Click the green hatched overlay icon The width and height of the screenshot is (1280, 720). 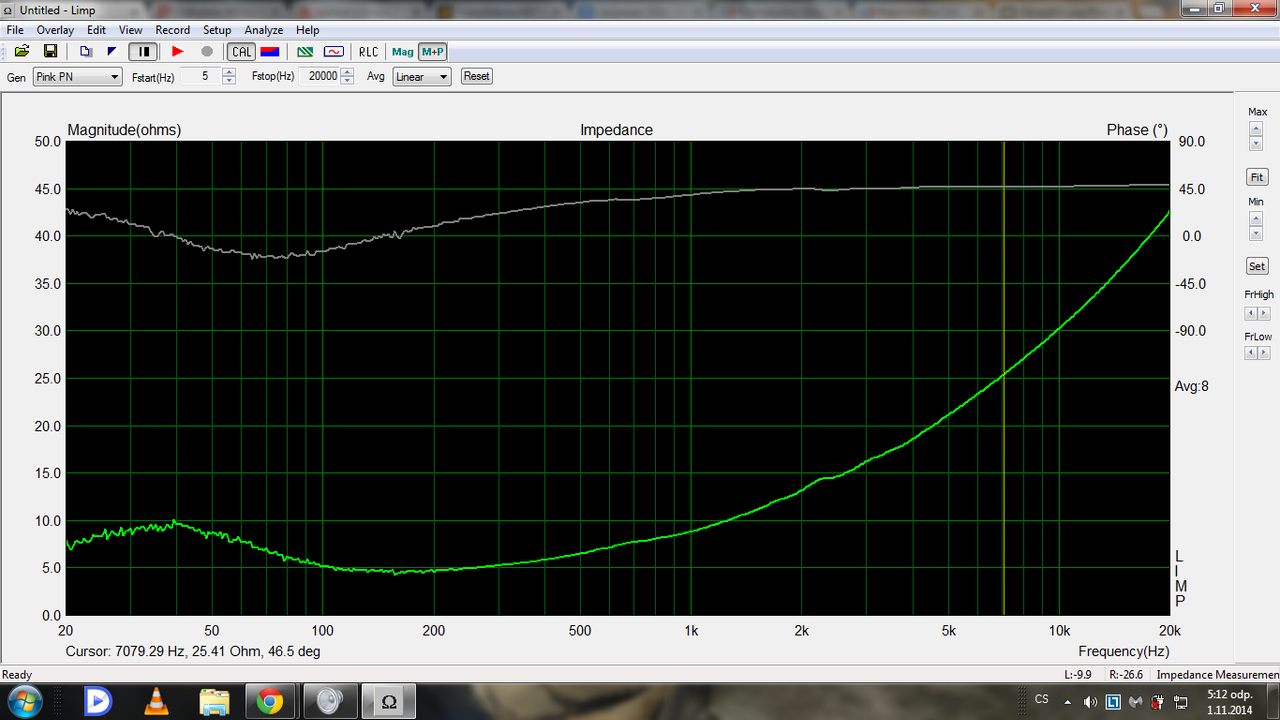306,51
